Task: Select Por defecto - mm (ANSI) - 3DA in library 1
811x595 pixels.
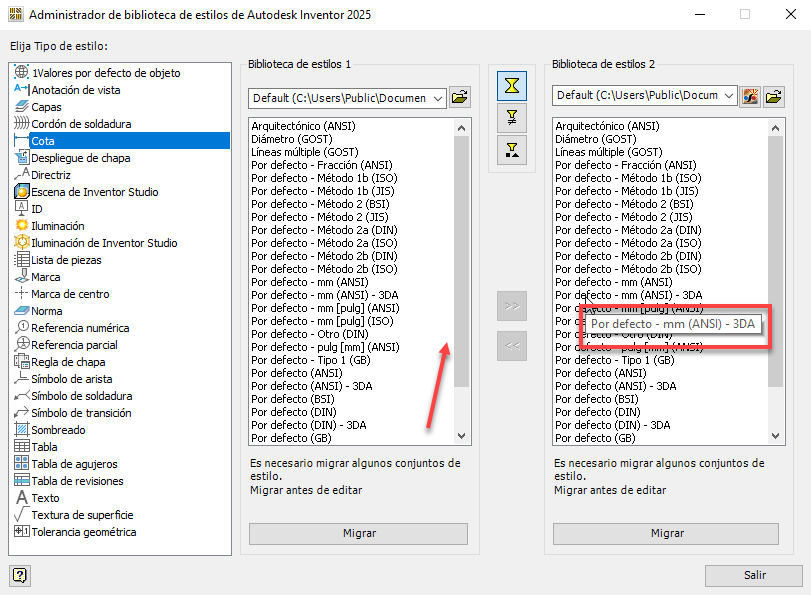Action: pos(325,295)
